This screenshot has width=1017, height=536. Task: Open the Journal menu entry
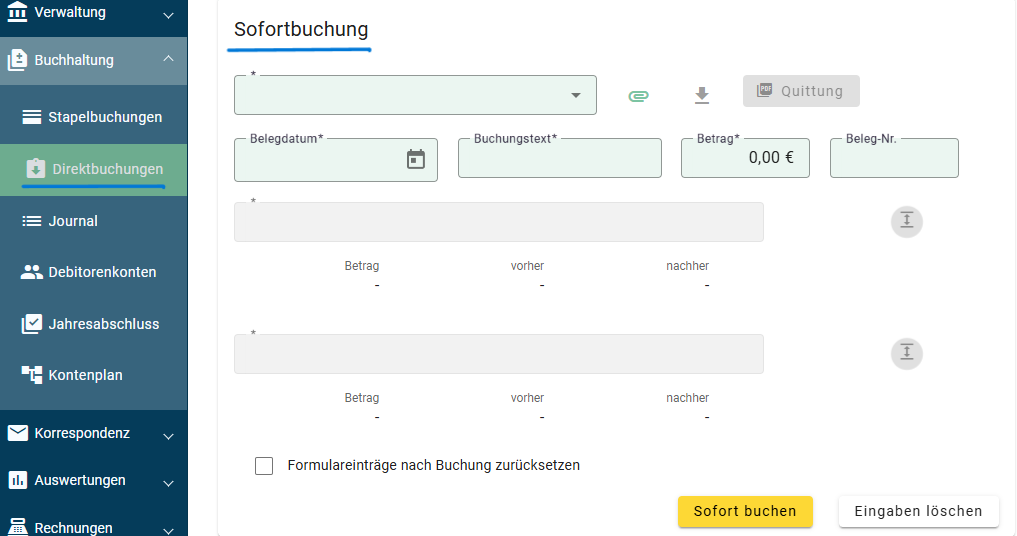click(73, 221)
